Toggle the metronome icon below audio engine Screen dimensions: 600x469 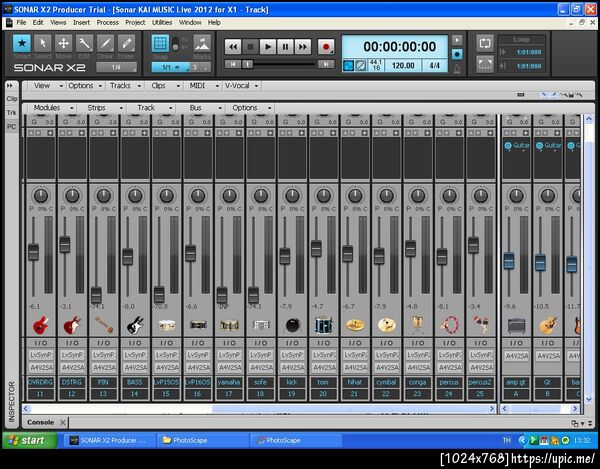point(457,69)
